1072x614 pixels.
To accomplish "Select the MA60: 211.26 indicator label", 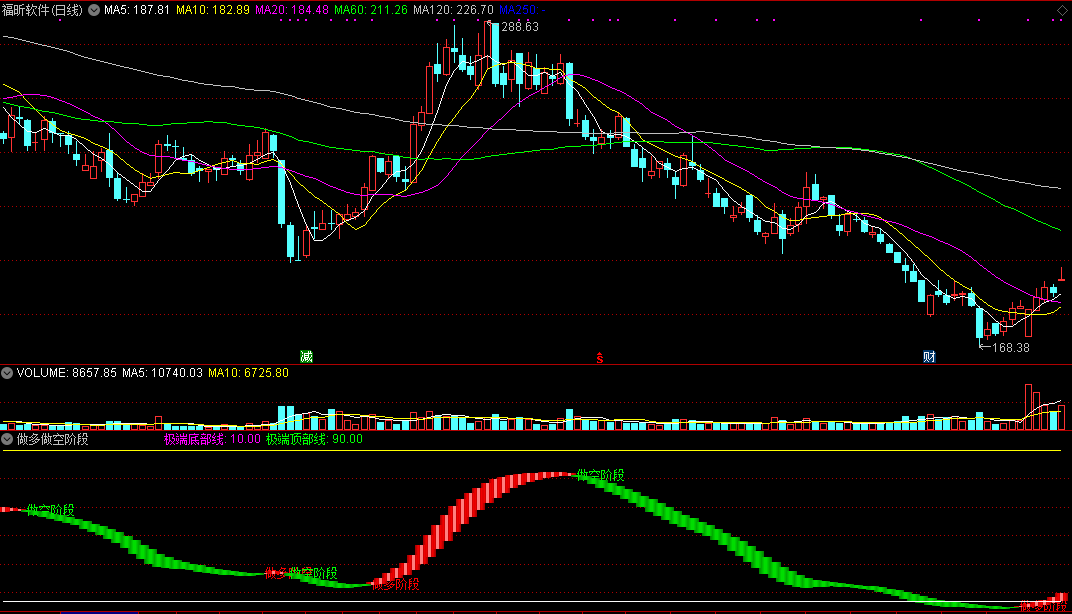I will click(371, 10).
